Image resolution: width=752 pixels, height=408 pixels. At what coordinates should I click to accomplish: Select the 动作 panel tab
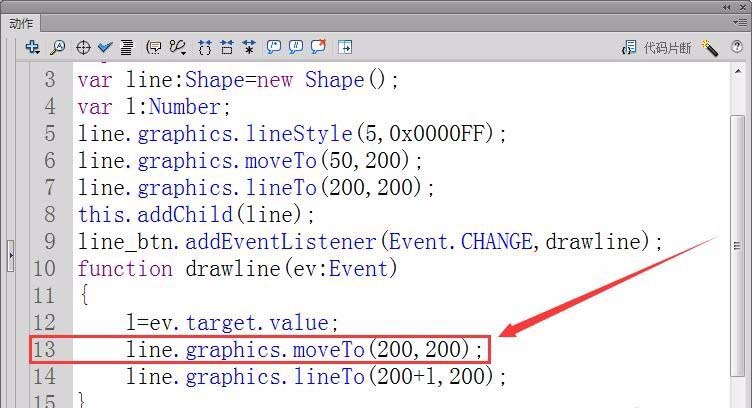tap(21, 23)
